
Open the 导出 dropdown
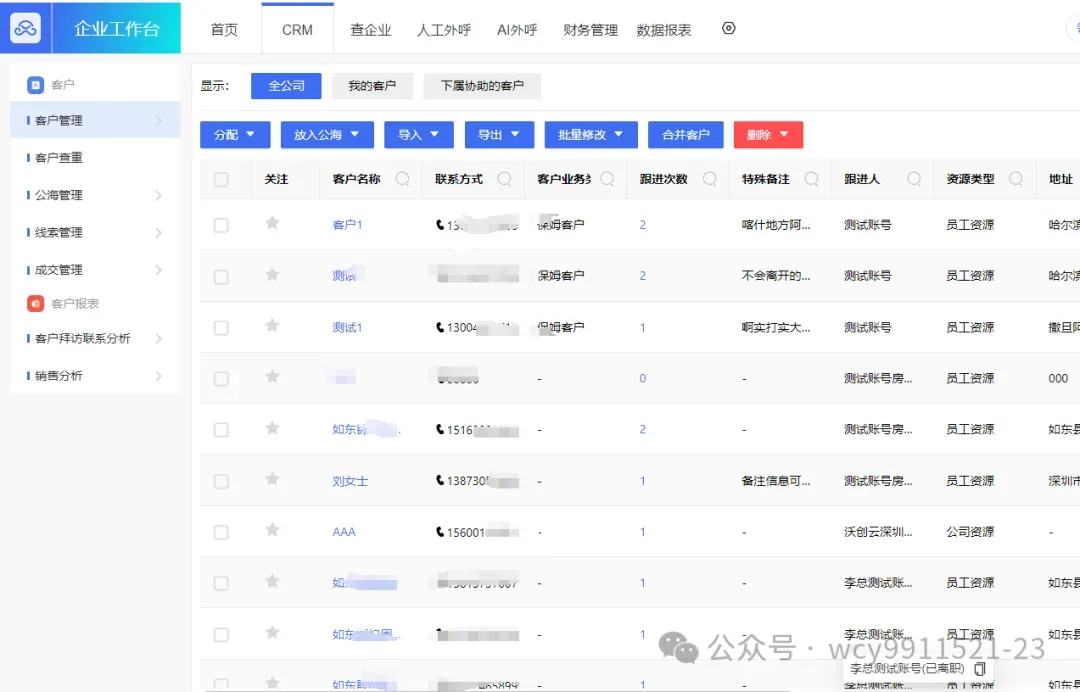(499, 134)
